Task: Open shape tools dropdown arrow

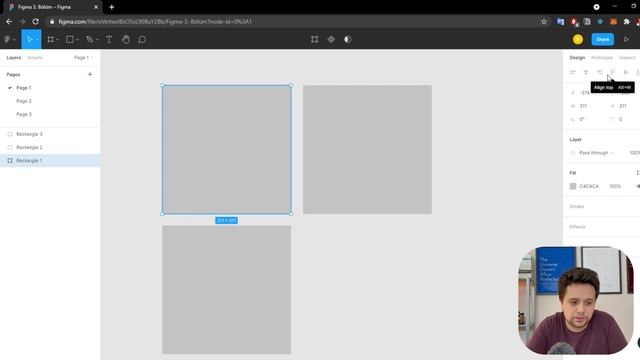Action: tap(78, 40)
